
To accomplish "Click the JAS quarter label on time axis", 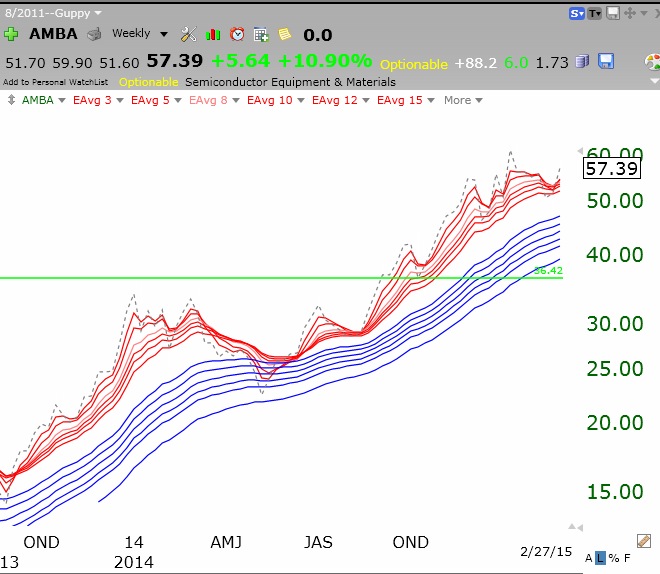I will (x=318, y=542).
